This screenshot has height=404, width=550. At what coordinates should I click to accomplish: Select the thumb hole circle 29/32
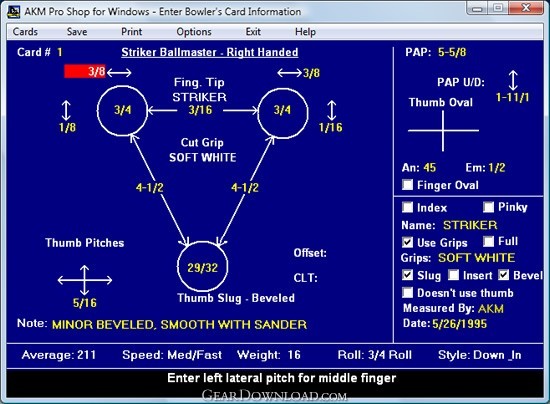coord(202,266)
